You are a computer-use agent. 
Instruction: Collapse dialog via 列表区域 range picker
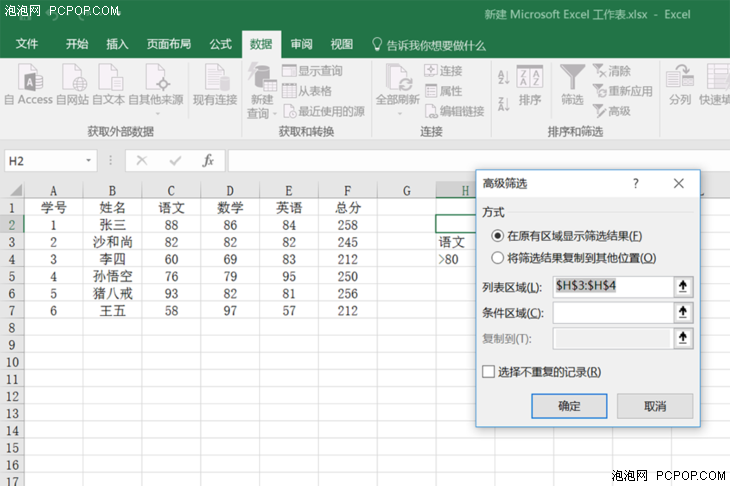[x=683, y=286]
